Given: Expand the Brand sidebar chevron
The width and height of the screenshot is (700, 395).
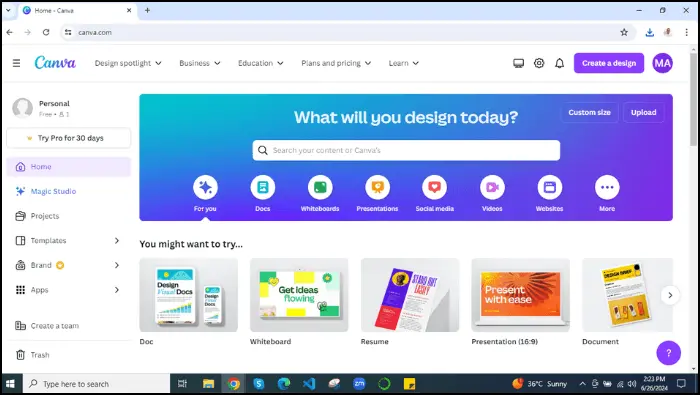Looking at the screenshot, I should (x=117, y=265).
